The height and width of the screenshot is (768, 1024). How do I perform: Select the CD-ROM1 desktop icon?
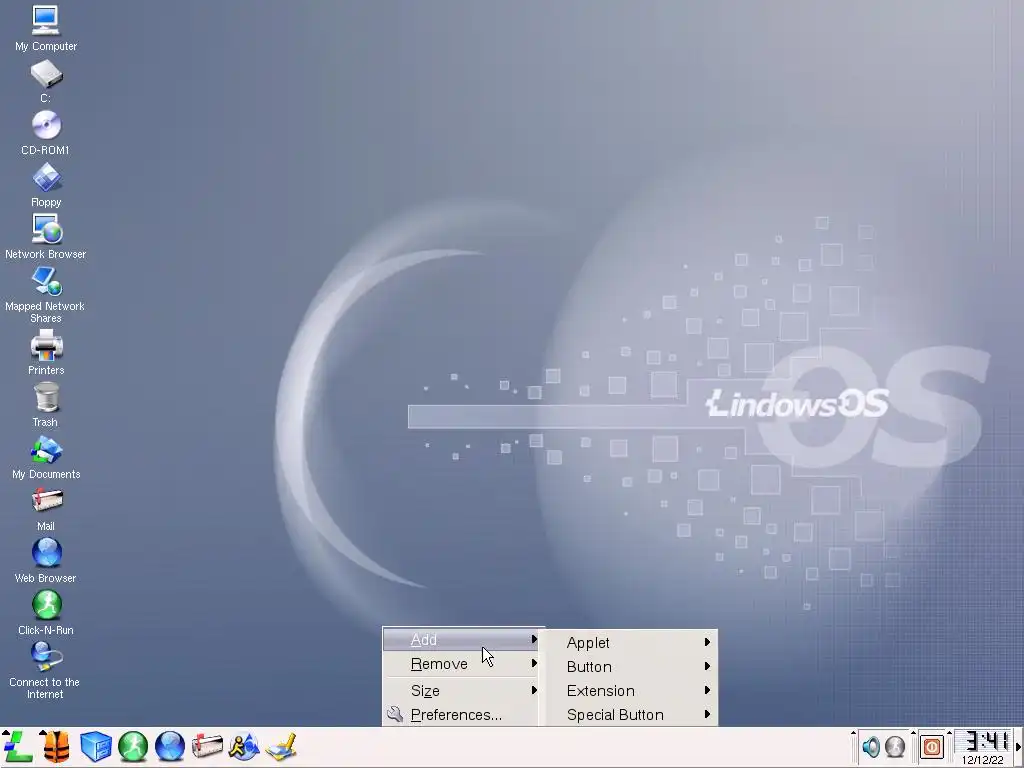pyautogui.click(x=46, y=133)
